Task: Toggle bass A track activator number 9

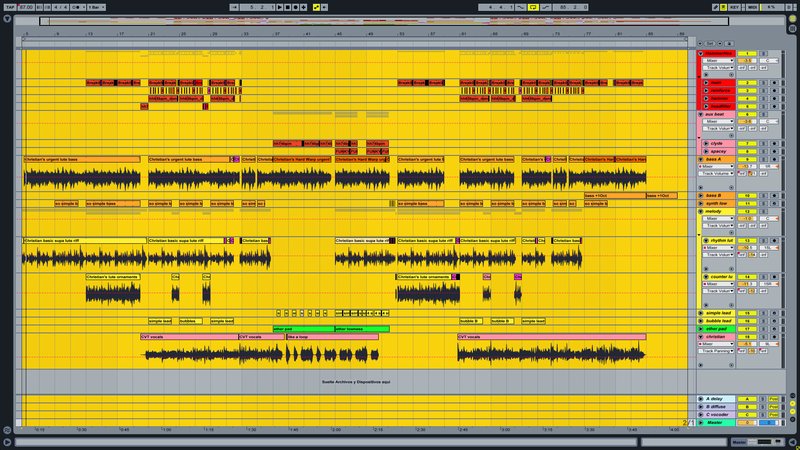Action: pos(747,159)
